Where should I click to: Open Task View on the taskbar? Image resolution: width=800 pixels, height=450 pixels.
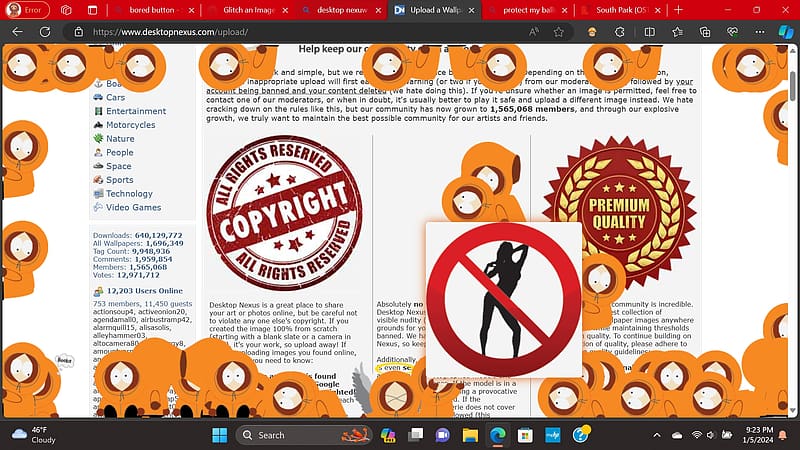[415, 435]
